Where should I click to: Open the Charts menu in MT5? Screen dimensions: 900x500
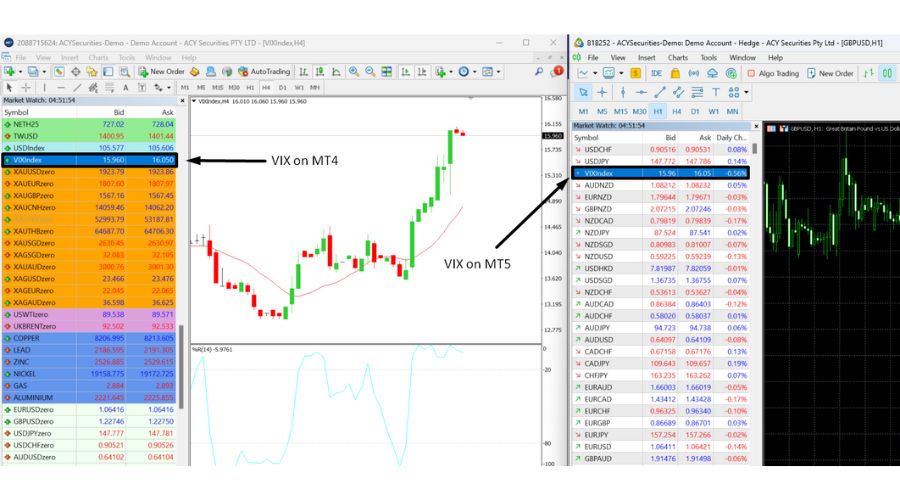tap(677, 57)
